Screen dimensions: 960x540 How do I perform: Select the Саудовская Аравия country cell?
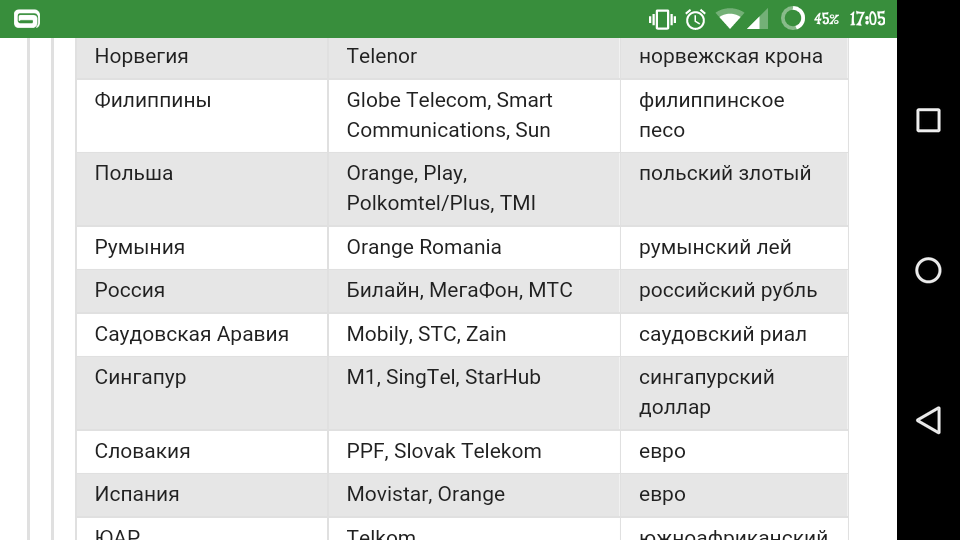[x=202, y=335]
